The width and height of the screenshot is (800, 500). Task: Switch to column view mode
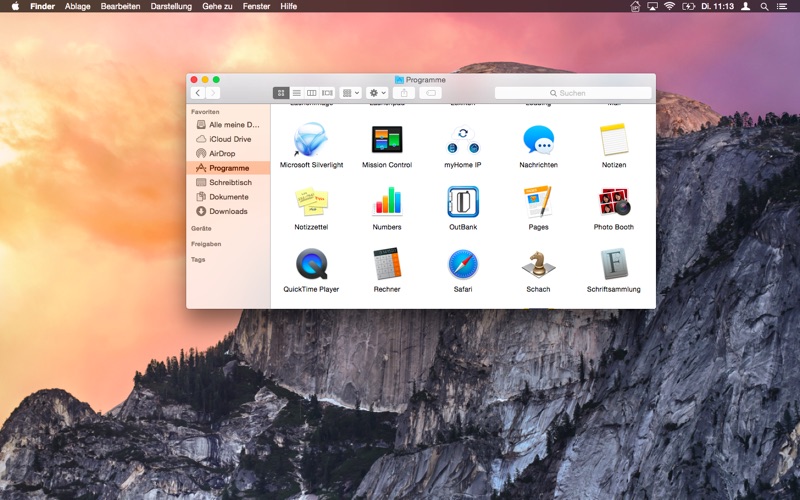pyautogui.click(x=312, y=93)
